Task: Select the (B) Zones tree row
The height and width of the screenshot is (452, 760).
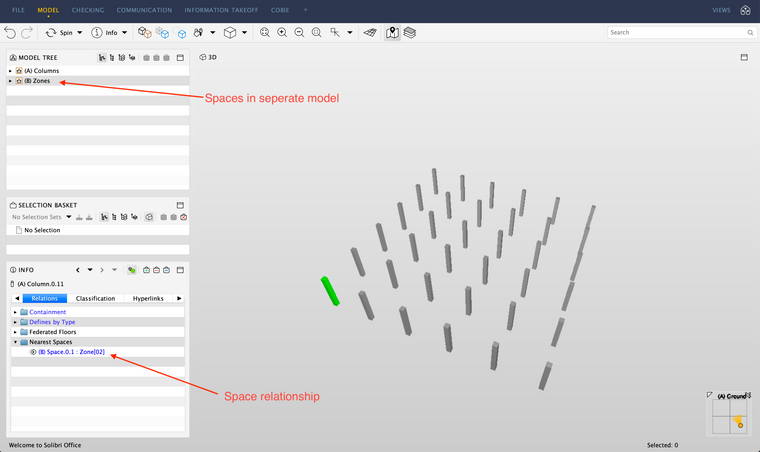Action: (x=97, y=81)
